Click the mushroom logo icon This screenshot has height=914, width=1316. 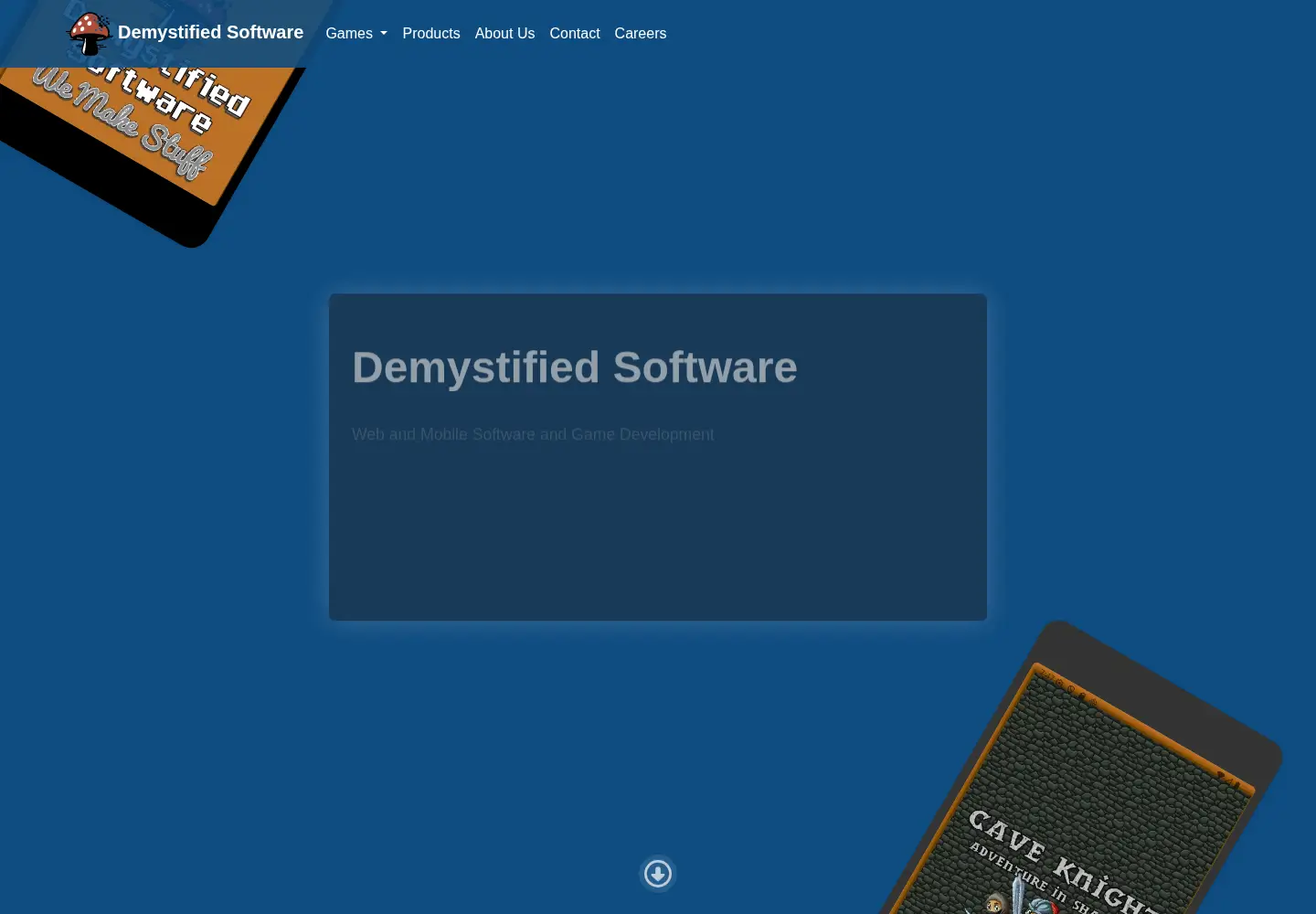coord(90,33)
